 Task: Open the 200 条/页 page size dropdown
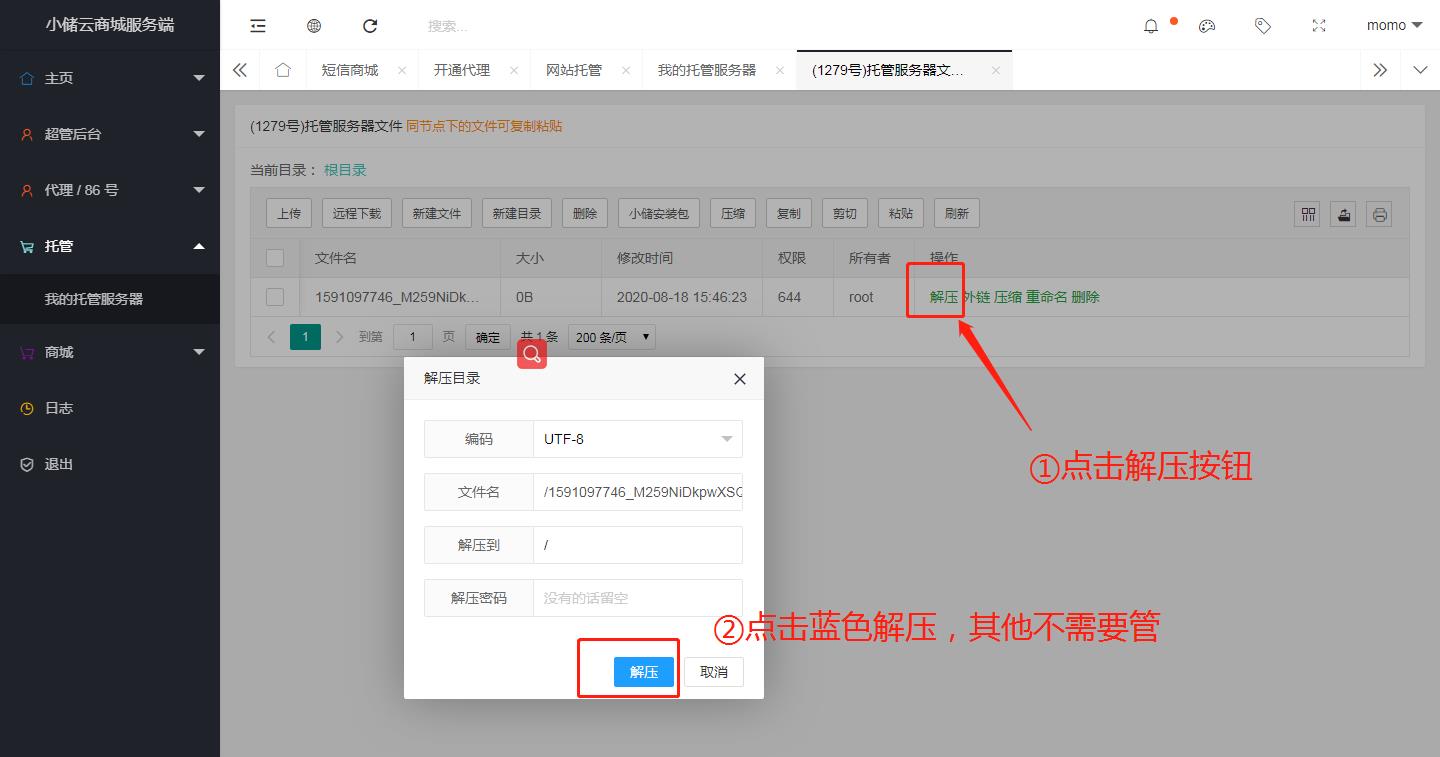[612, 337]
